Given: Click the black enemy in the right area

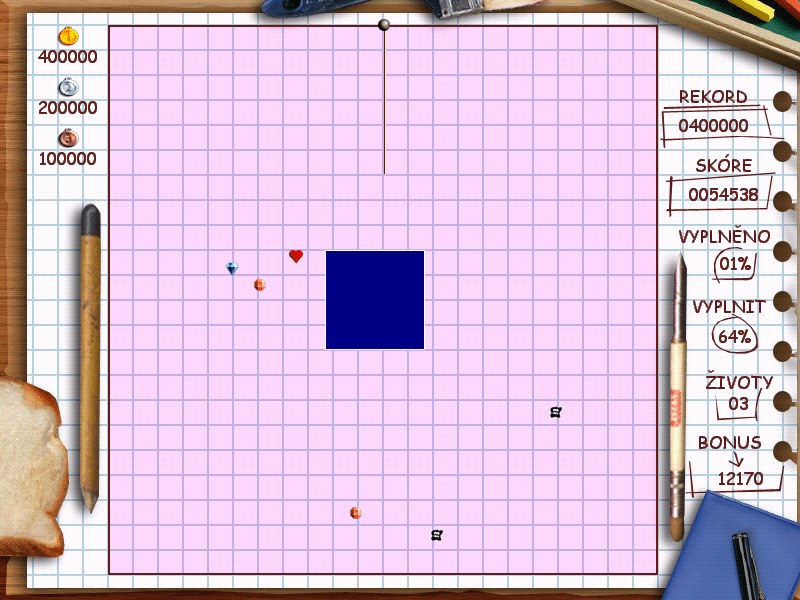Looking at the screenshot, I should coord(556,412).
